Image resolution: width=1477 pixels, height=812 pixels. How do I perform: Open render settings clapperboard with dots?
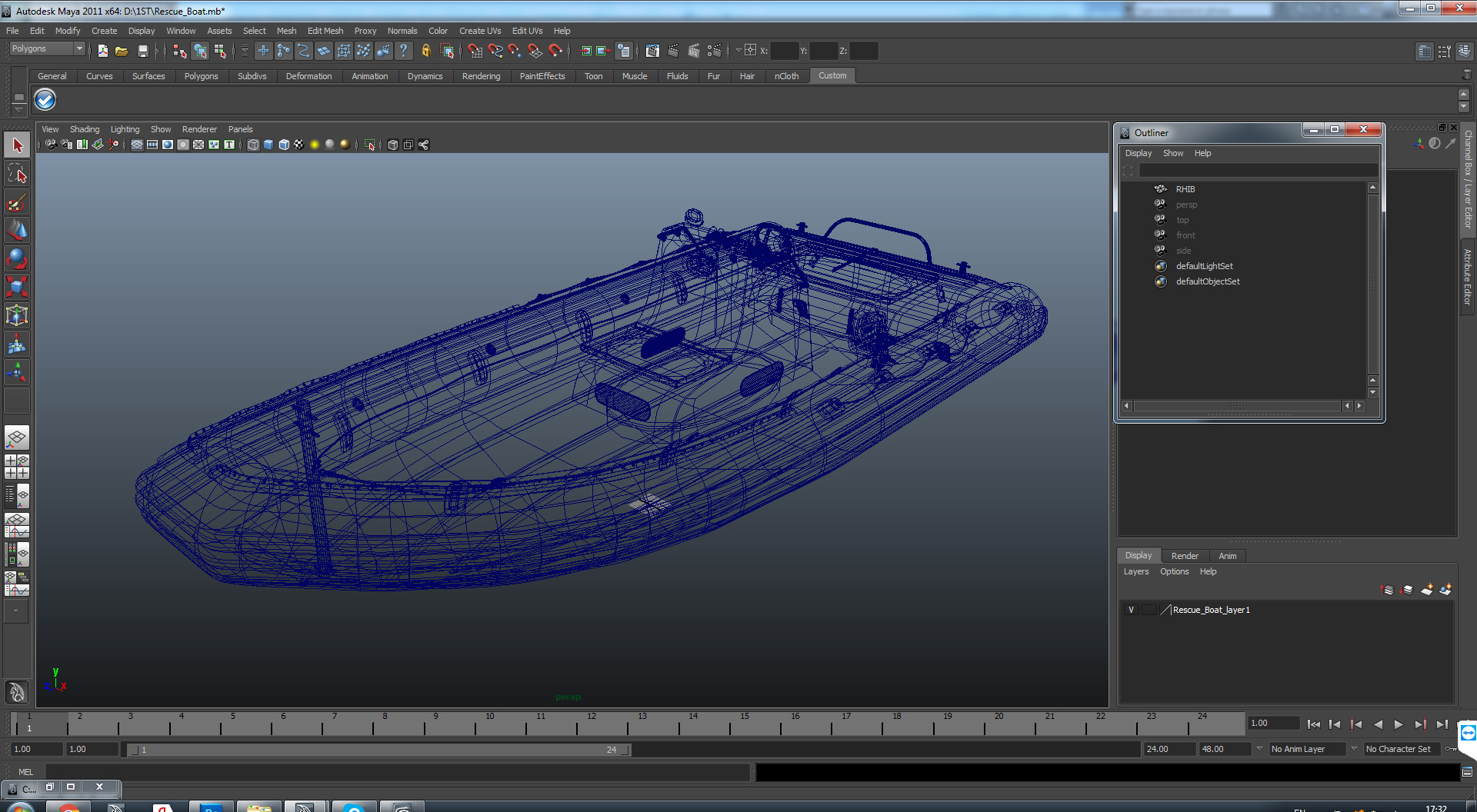click(714, 51)
